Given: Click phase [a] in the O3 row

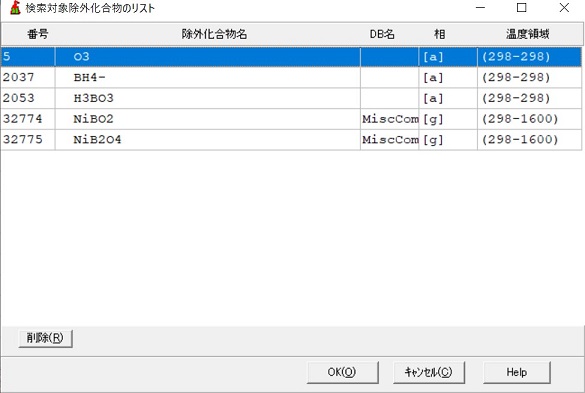Looking at the screenshot, I should tap(448, 57).
